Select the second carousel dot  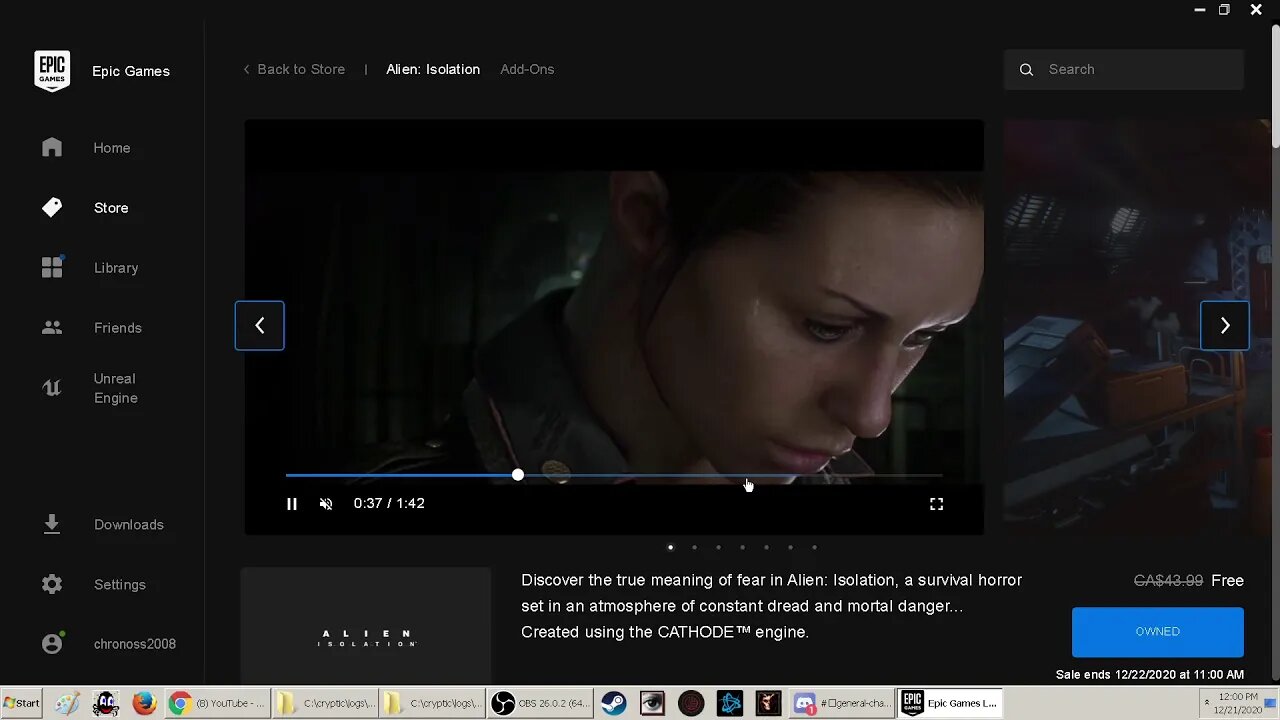pyautogui.click(x=694, y=547)
